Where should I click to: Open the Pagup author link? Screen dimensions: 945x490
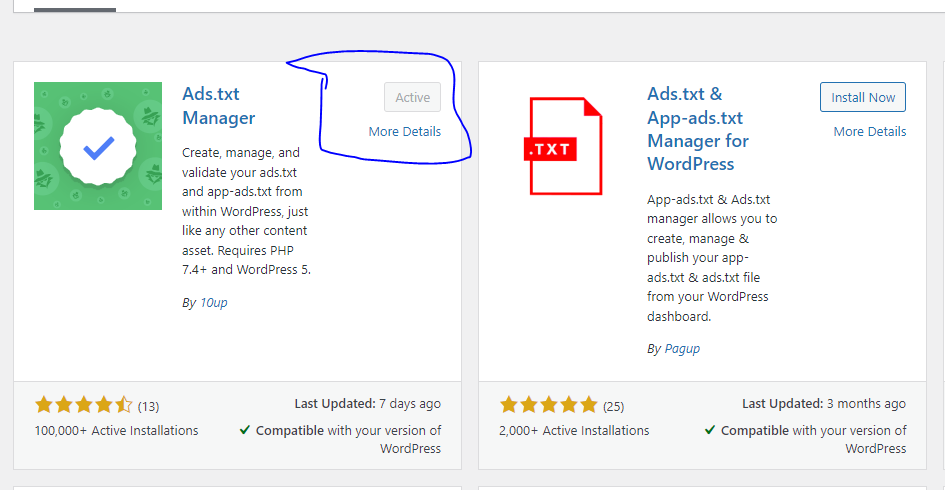[682, 348]
